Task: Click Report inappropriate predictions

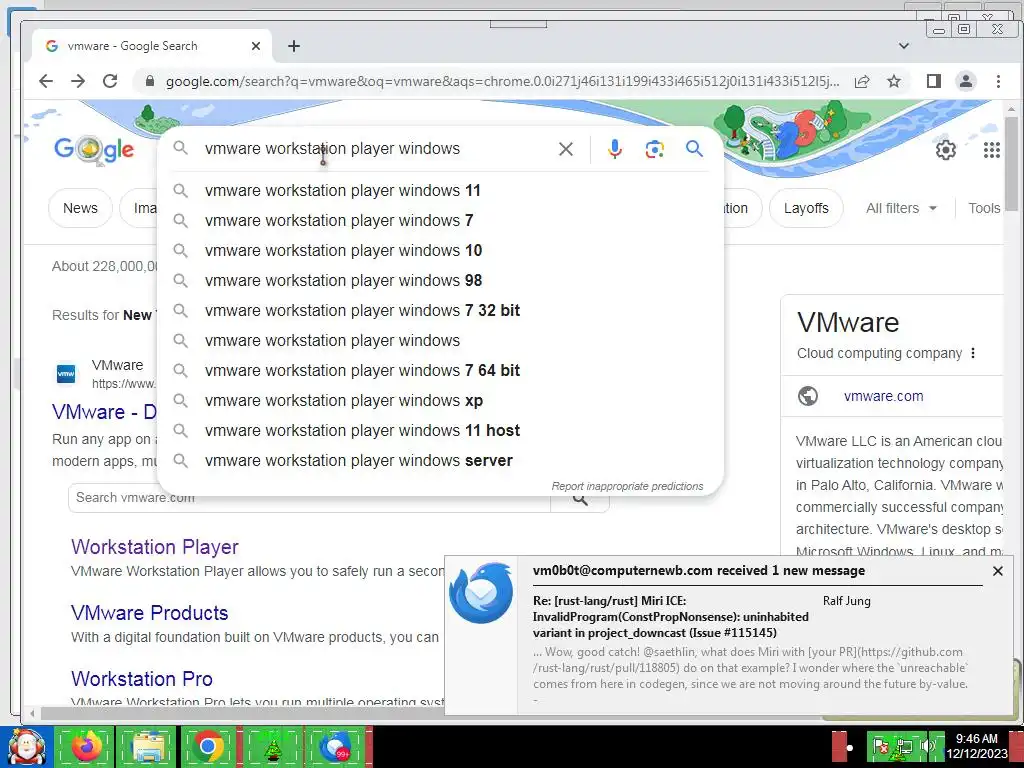Action: [x=627, y=487]
